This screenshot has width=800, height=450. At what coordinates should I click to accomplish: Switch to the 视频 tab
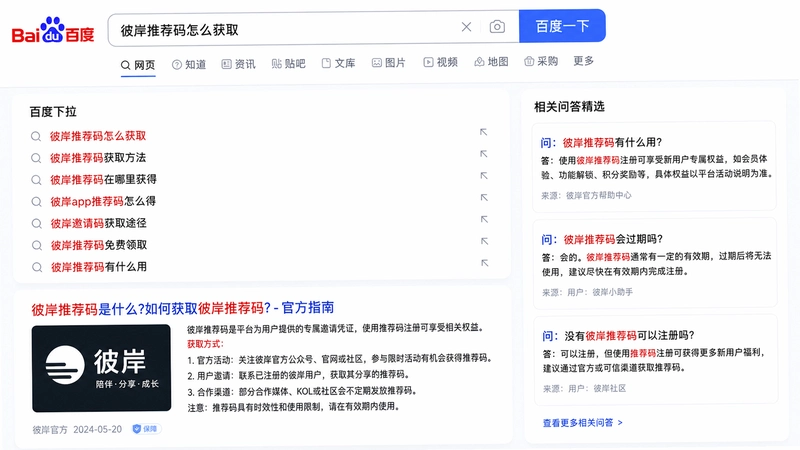440,62
